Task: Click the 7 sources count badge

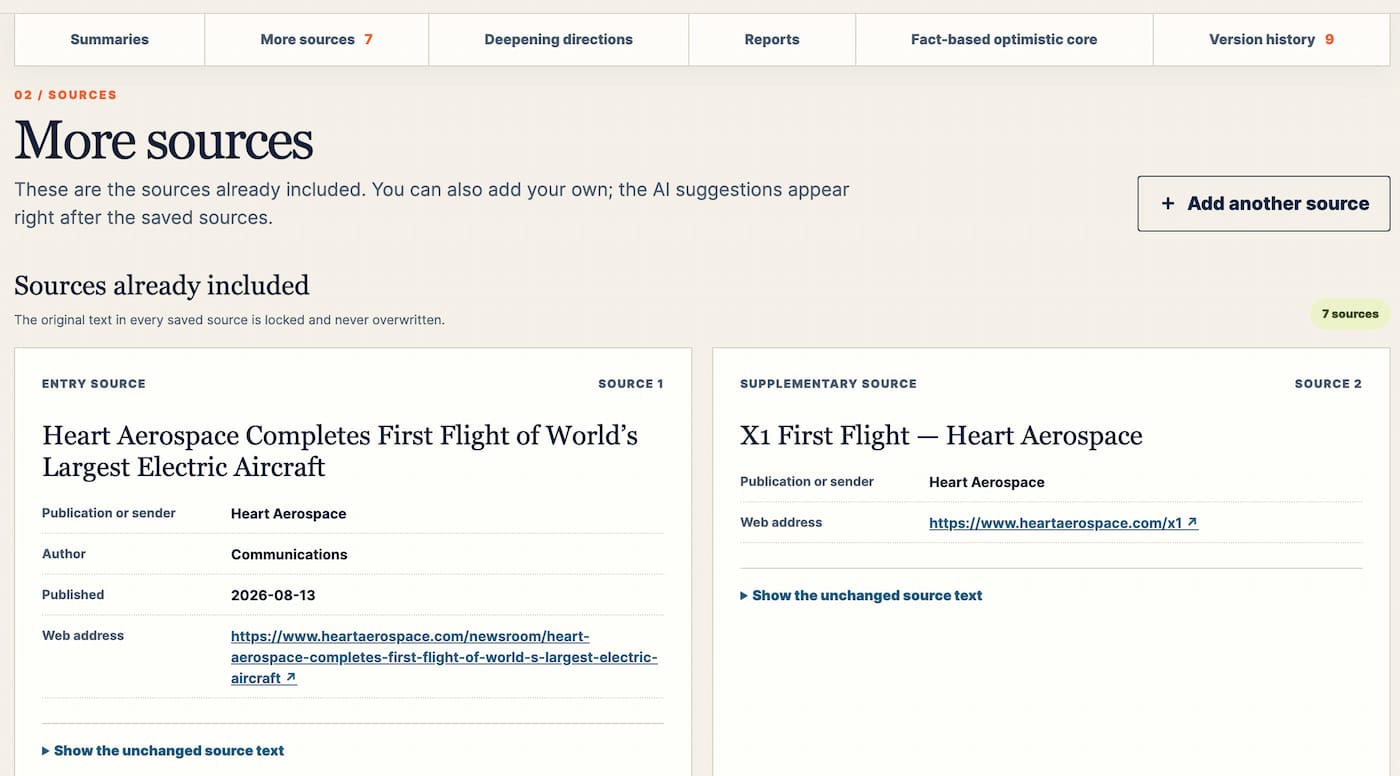Action: [1350, 314]
